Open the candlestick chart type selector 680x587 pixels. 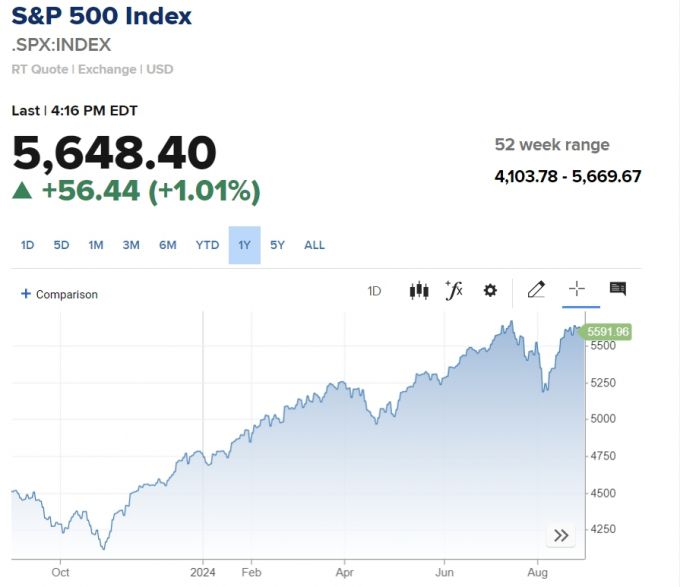[419, 291]
